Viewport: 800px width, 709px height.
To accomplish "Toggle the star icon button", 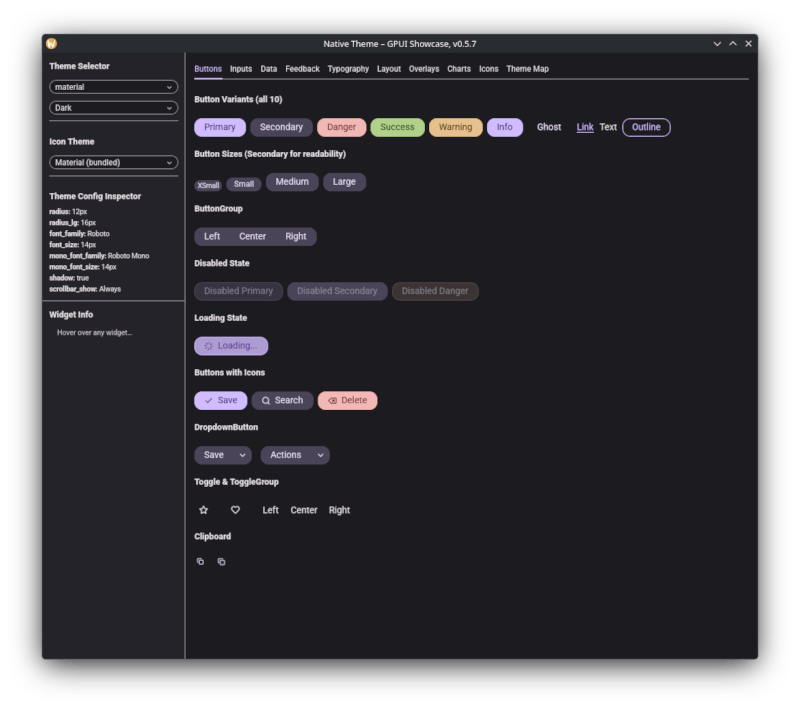I will (204, 510).
